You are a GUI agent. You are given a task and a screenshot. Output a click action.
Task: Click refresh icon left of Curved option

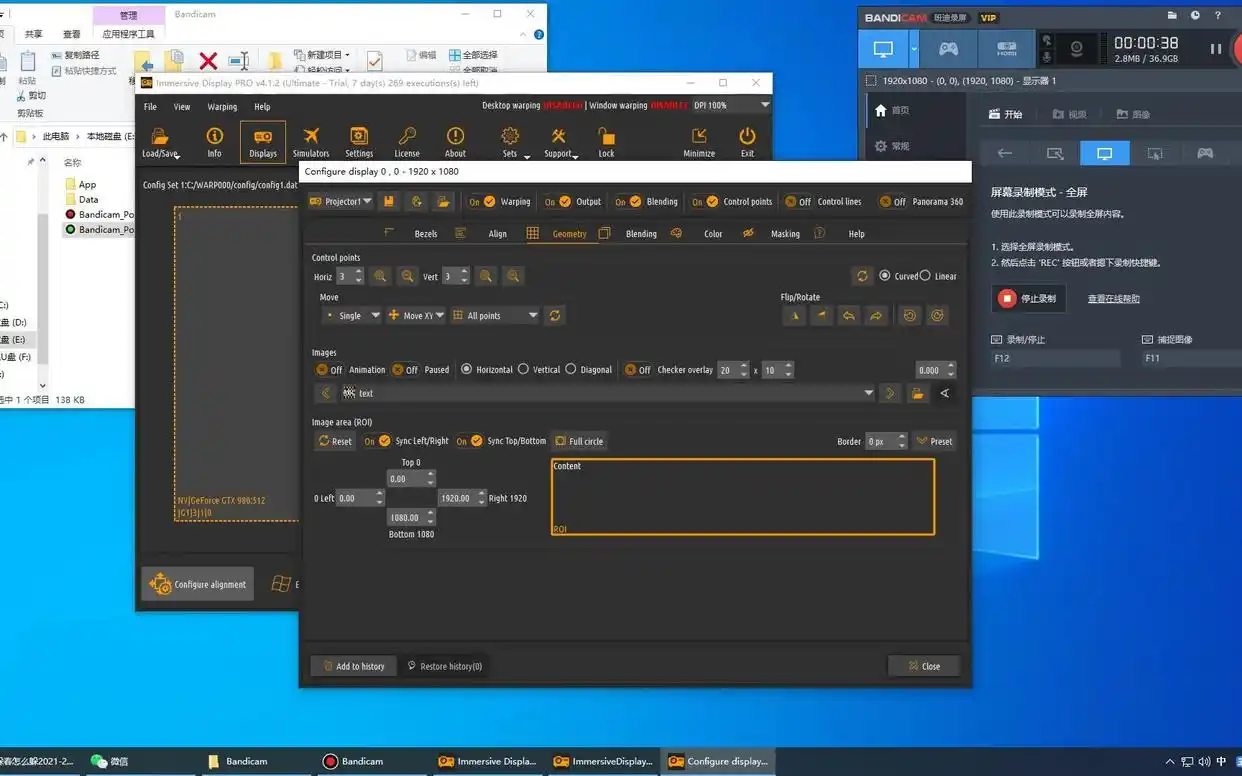862,276
